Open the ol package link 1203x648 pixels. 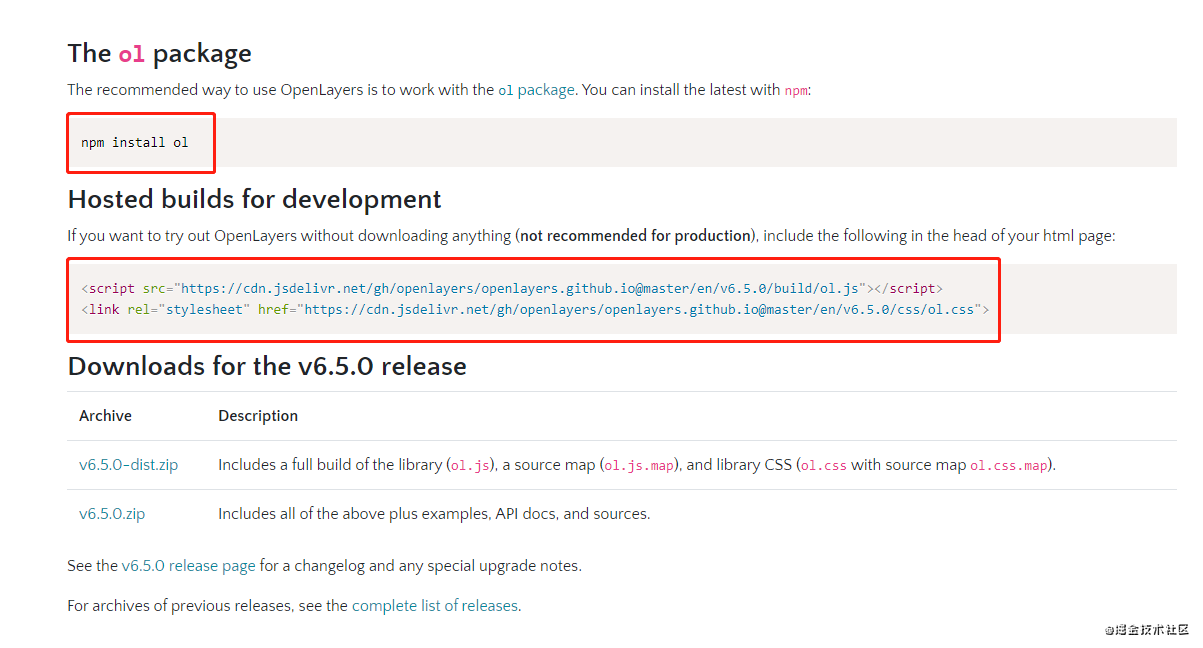[536, 90]
